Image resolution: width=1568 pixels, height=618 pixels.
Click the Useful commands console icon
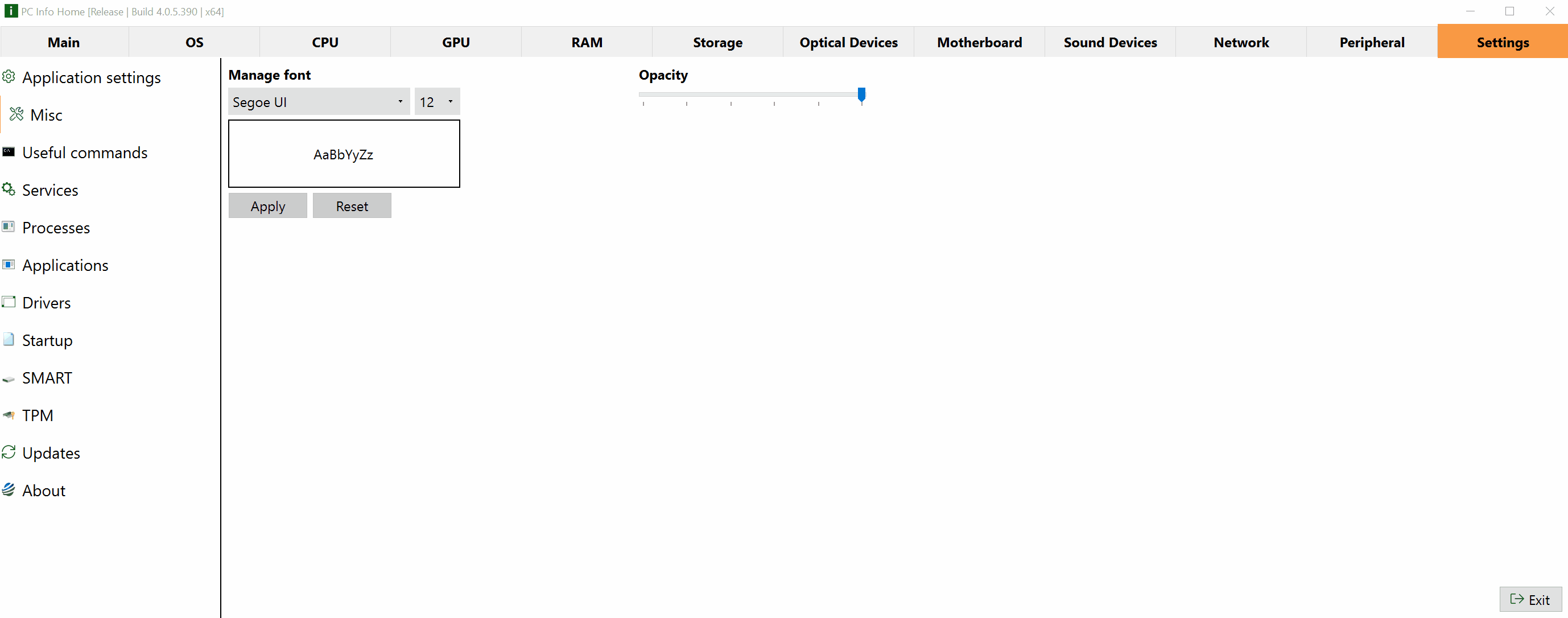point(9,151)
